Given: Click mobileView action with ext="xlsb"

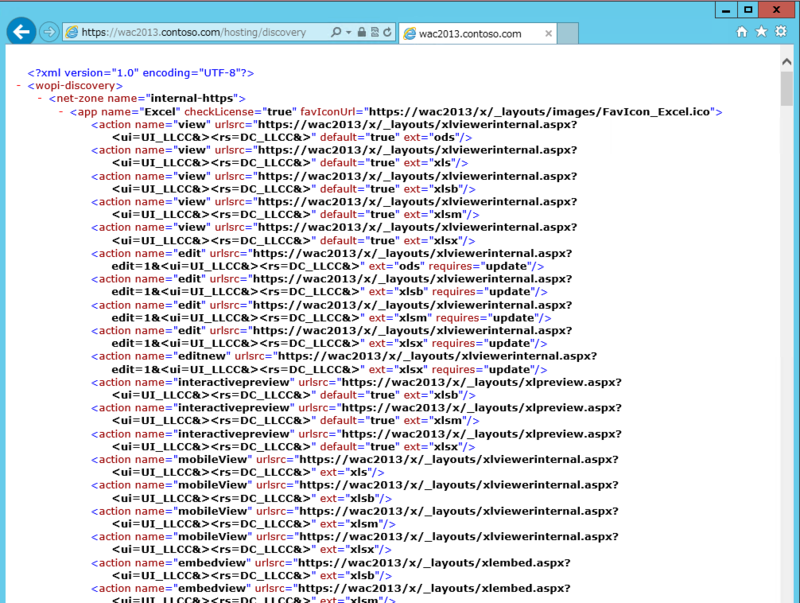Looking at the screenshot, I should tap(355, 491).
